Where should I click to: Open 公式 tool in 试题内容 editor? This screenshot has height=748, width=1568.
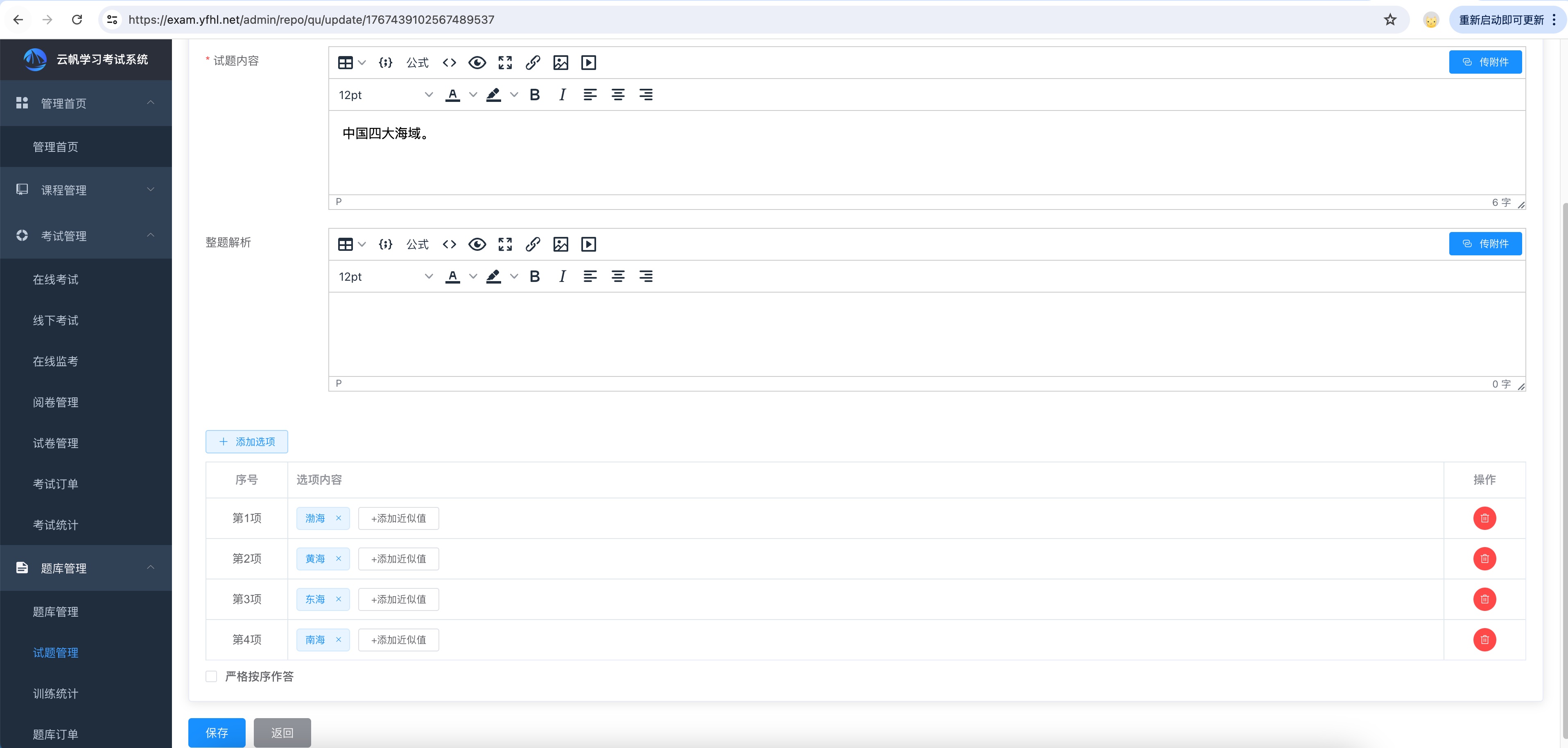click(418, 63)
